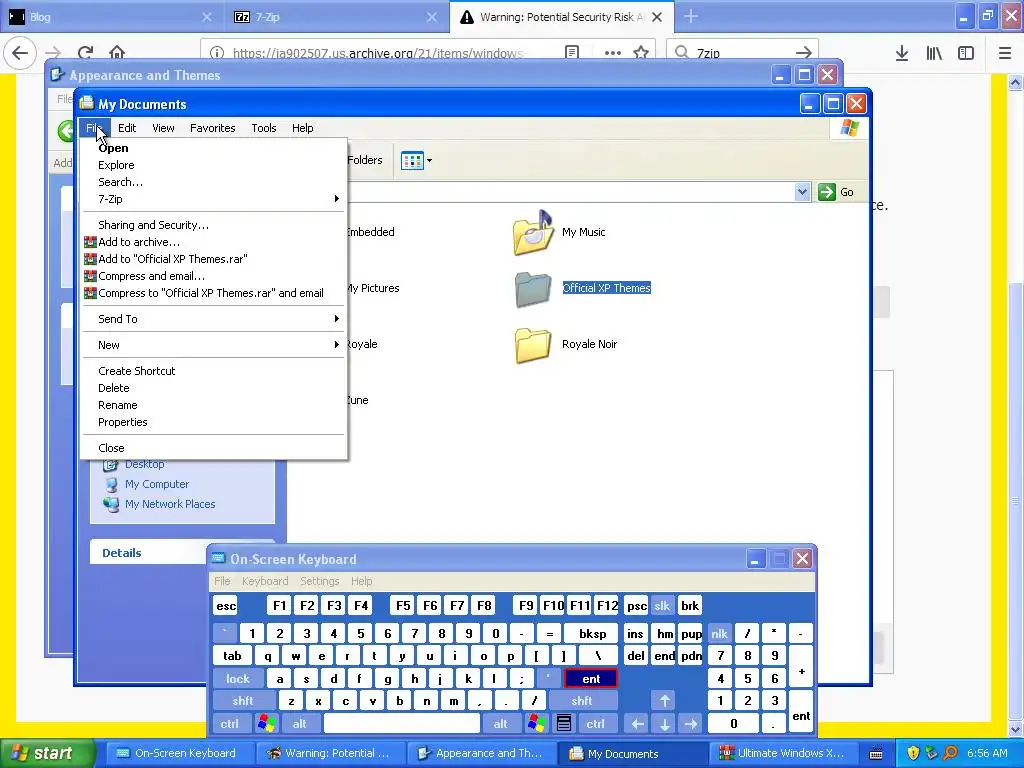Select Sharing and Security... entry
This screenshot has width=1024, height=768.
pyautogui.click(x=213, y=225)
